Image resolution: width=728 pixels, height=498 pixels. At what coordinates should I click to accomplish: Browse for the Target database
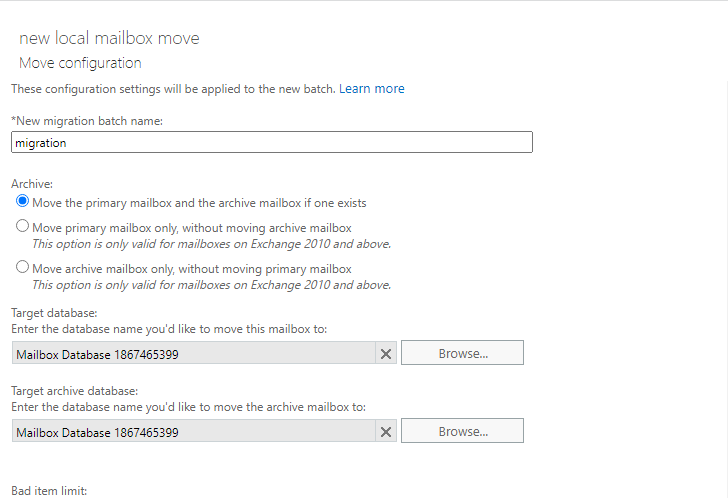[x=462, y=353]
